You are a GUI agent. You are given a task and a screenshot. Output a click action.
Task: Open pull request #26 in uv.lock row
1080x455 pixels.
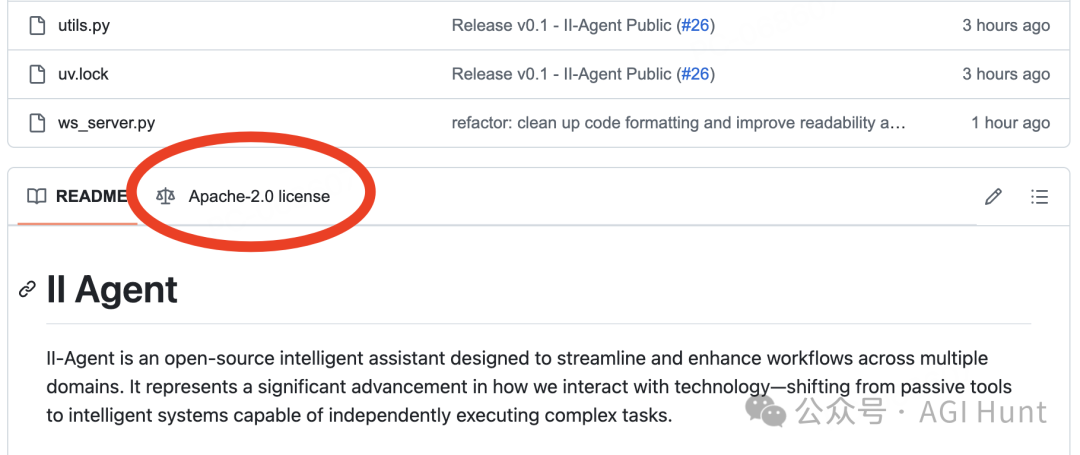click(695, 74)
